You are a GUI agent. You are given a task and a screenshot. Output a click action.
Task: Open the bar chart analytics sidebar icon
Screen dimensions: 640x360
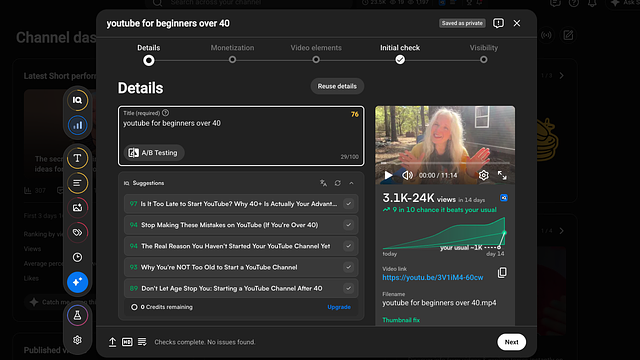click(x=77, y=125)
